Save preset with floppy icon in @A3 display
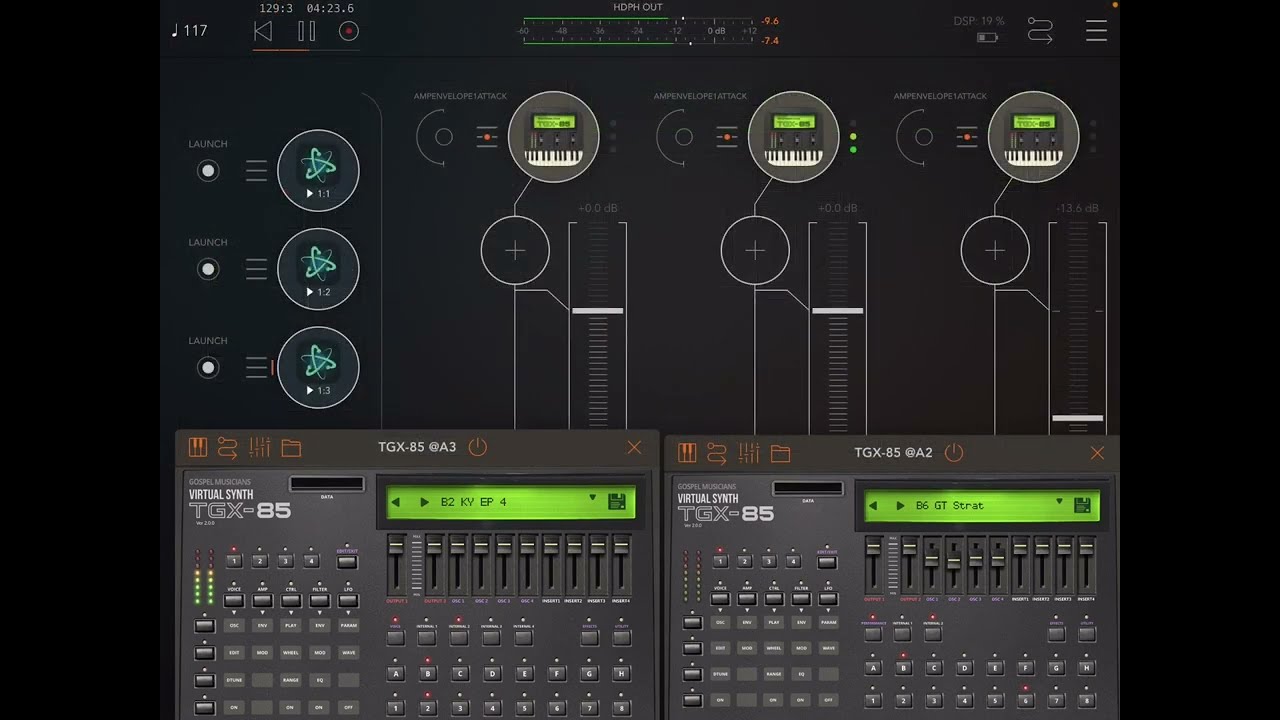This screenshot has height=720, width=1280. pyautogui.click(x=617, y=502)
